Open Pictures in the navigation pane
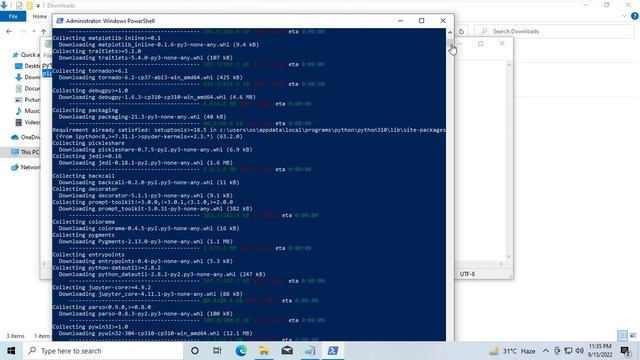Screen dimensions: 640x360 (28, 100)
